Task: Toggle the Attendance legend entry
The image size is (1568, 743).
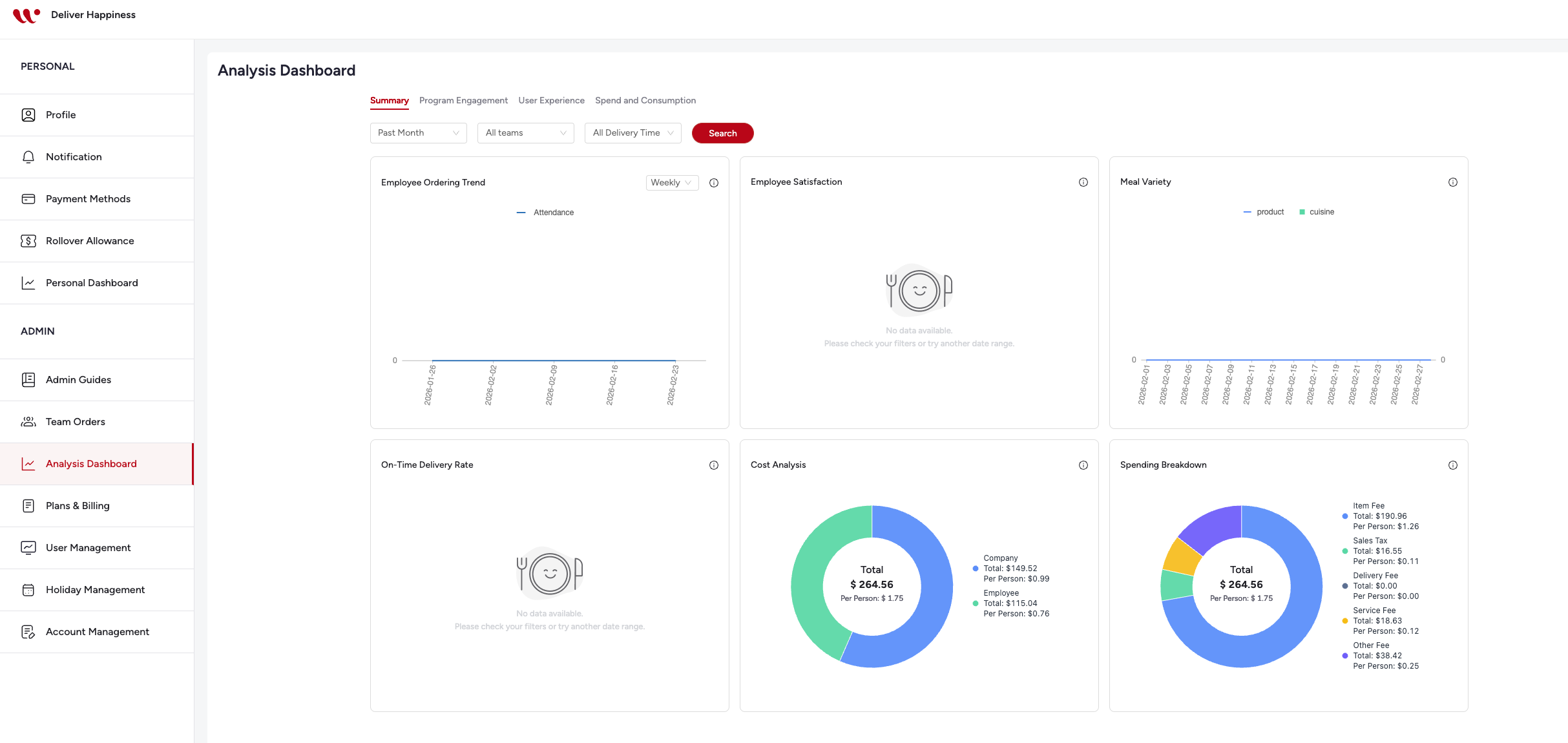Action: (545, 213)
